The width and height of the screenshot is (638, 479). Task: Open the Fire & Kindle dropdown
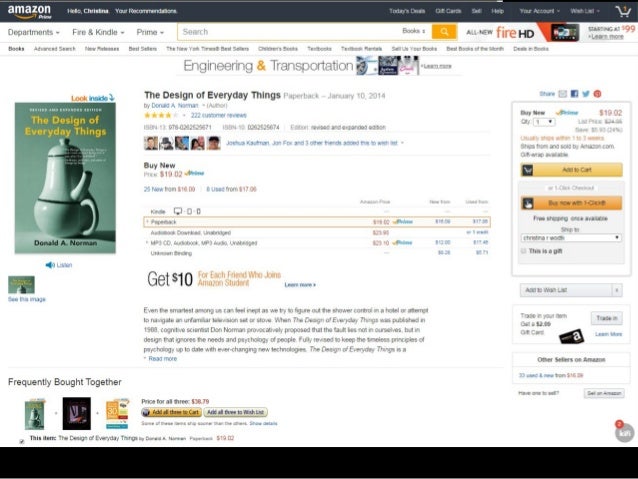point(98,32)
